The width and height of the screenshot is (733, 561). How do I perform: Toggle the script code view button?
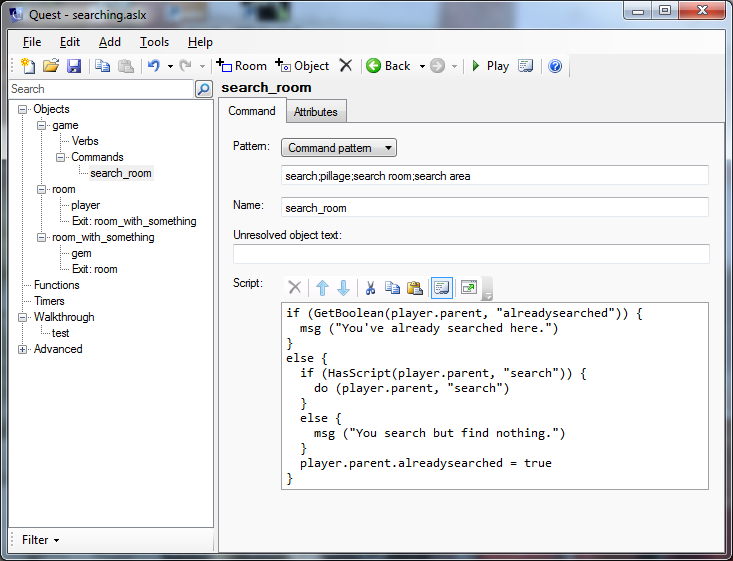point(441,287)
